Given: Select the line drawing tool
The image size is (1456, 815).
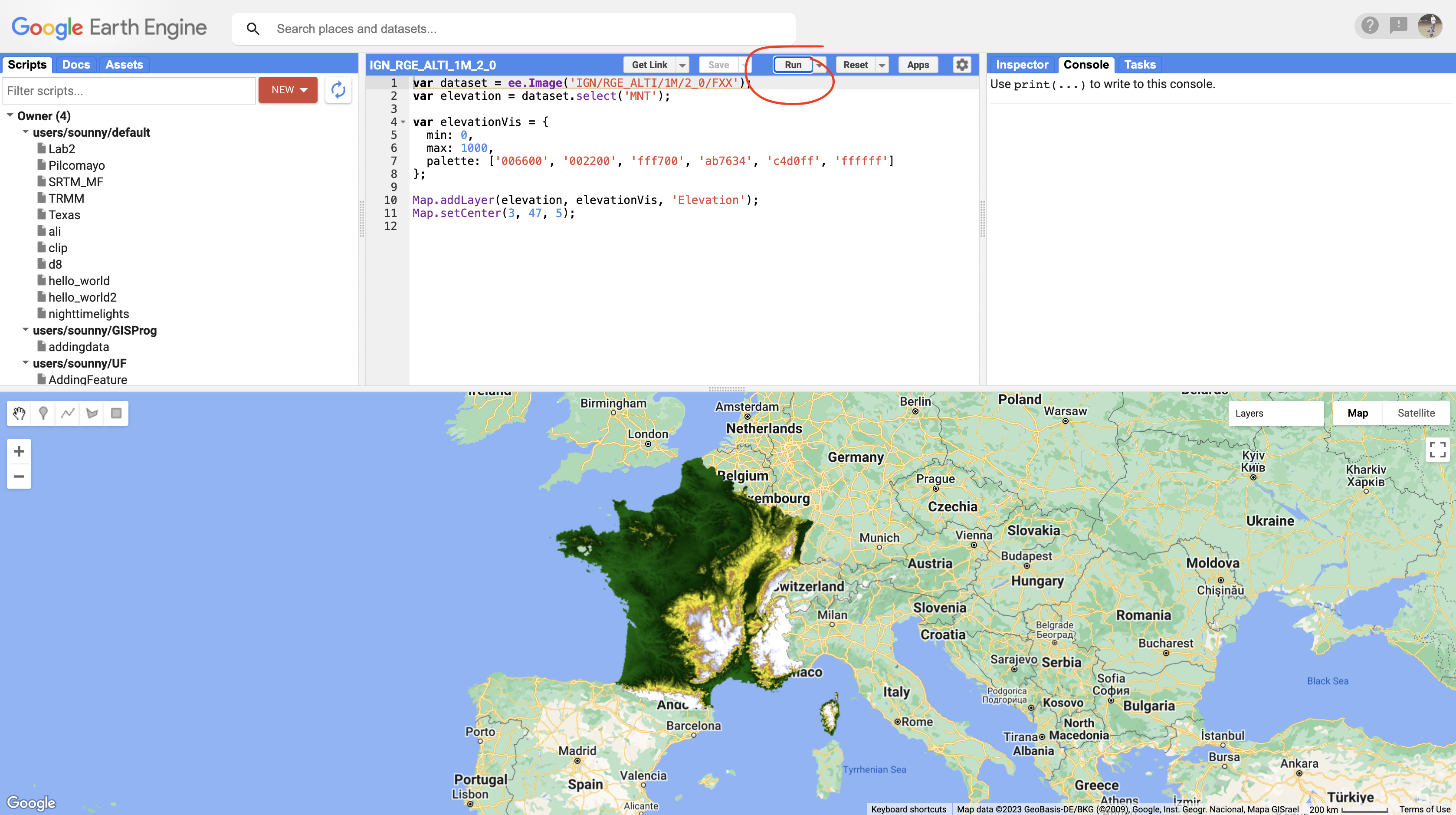Looking at the screenshot, I should click(x=67, y=413).
